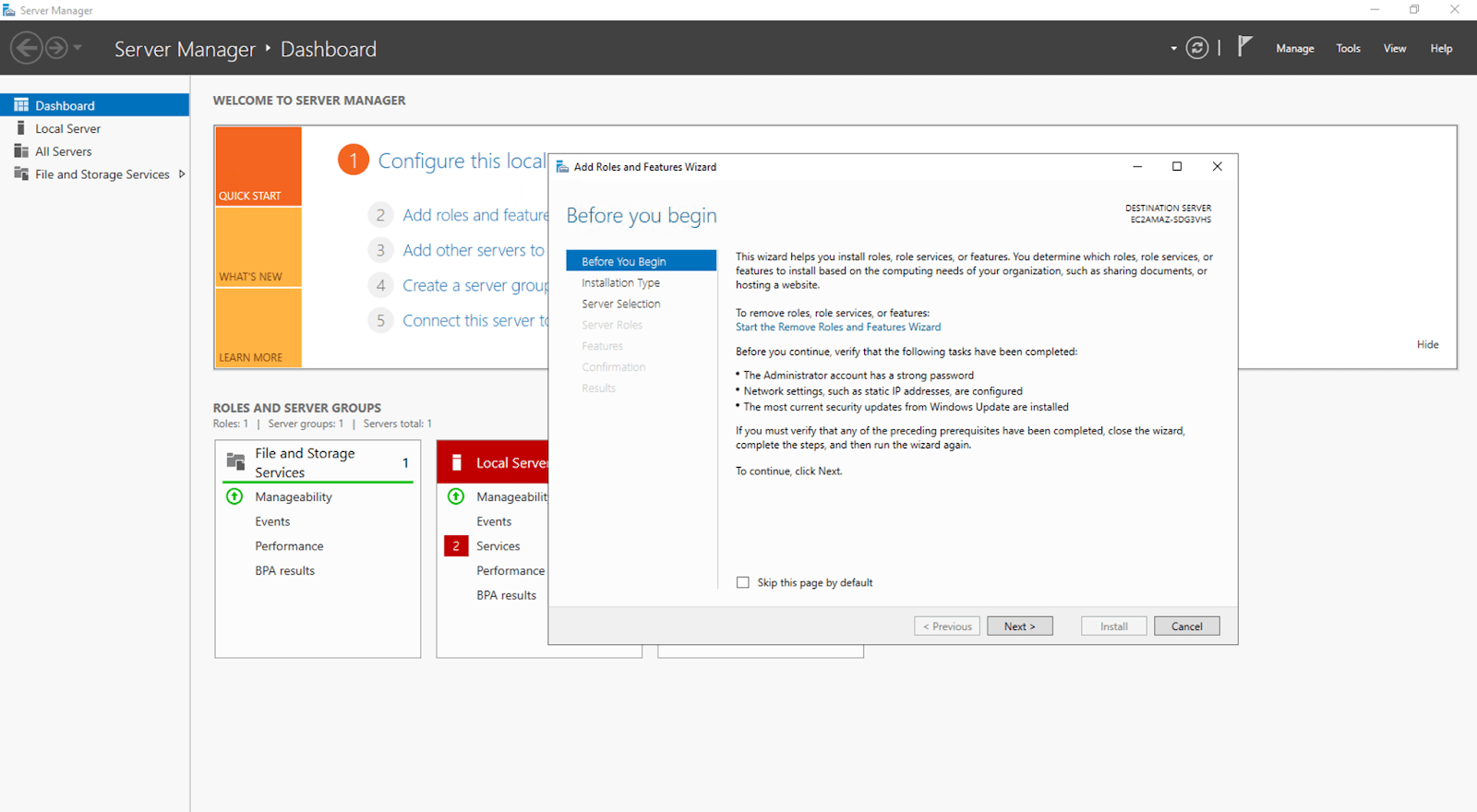Click Events in Local Server tile
This screenshot has height=812, width=1477.
click(x=494, y=521)
